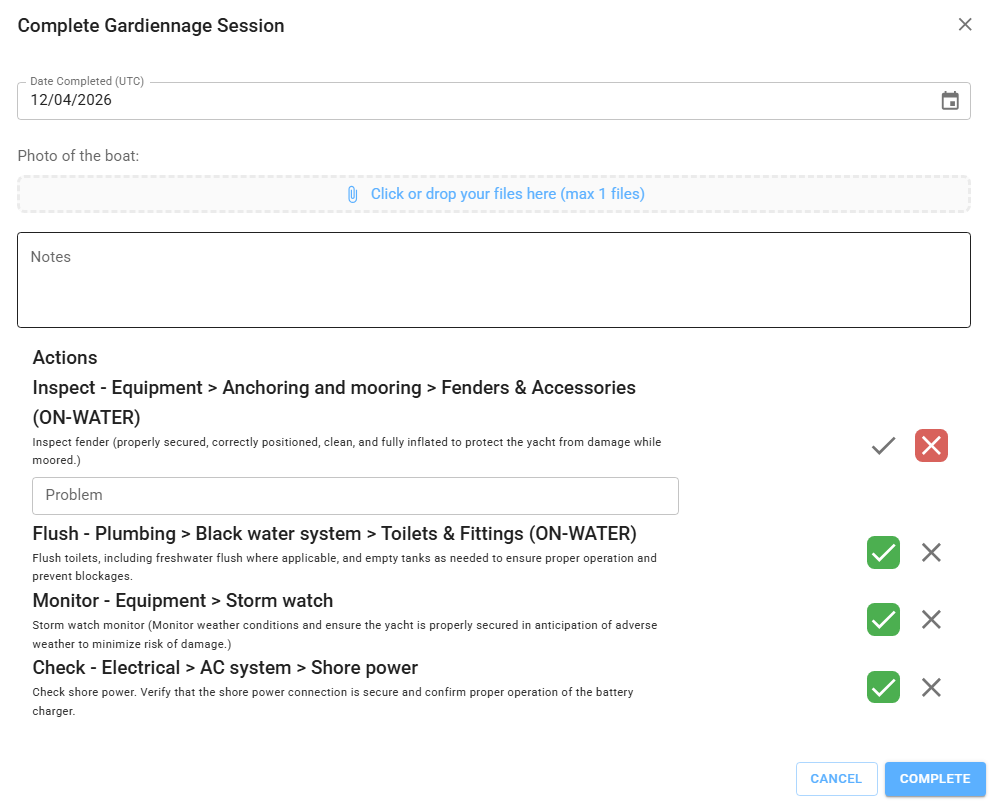
Task: Mark Shore power check as failed
Action: point(931,687)
